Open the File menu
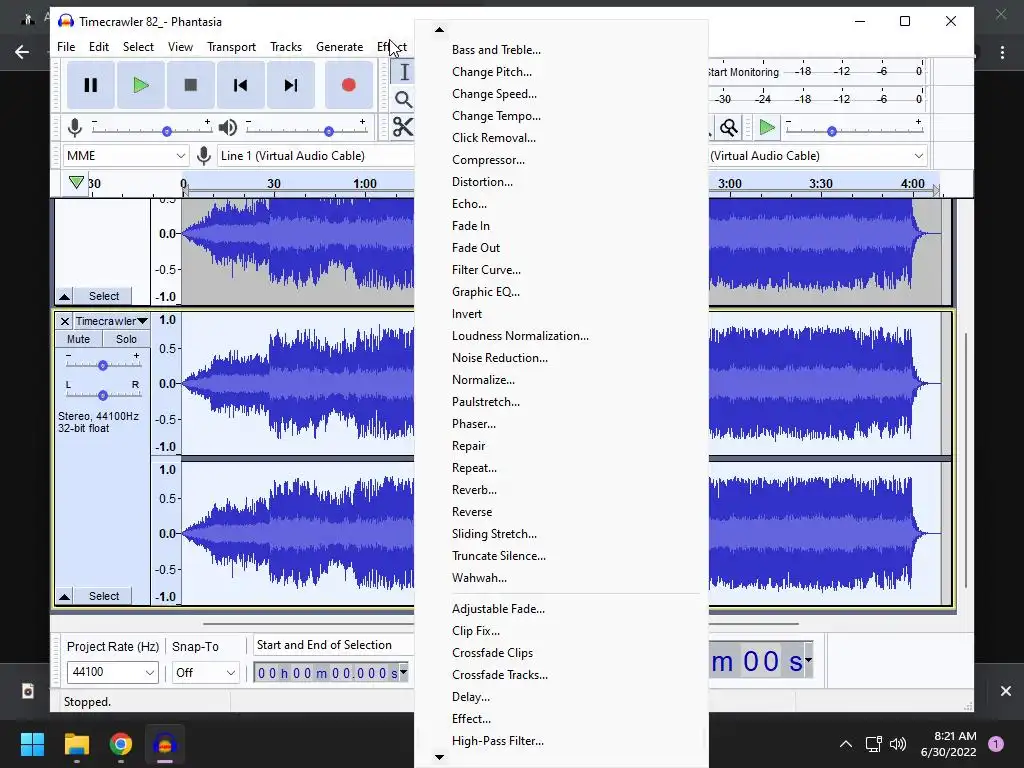 click(x=66, y=47)
